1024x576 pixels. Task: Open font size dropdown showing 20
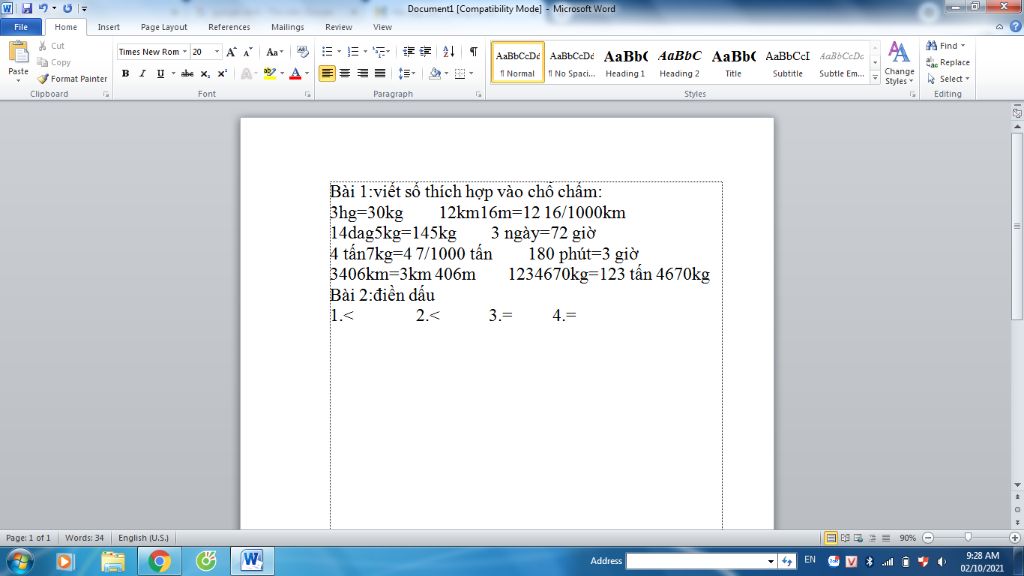click(x=217, y=52)
